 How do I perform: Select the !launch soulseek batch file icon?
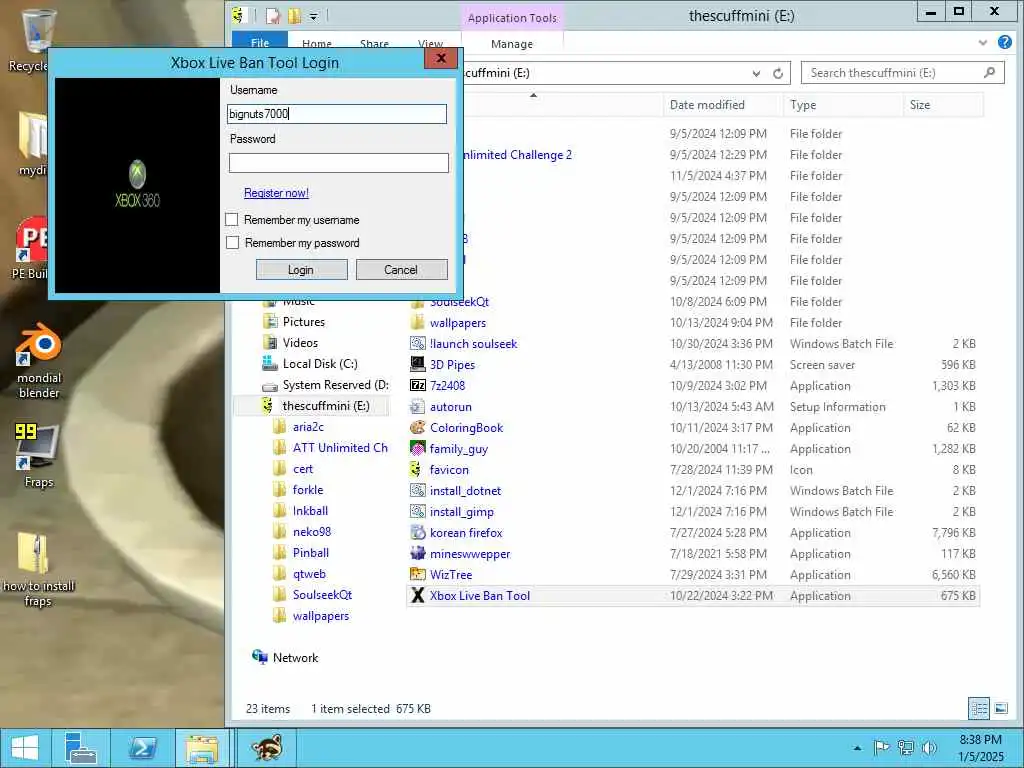417,343
